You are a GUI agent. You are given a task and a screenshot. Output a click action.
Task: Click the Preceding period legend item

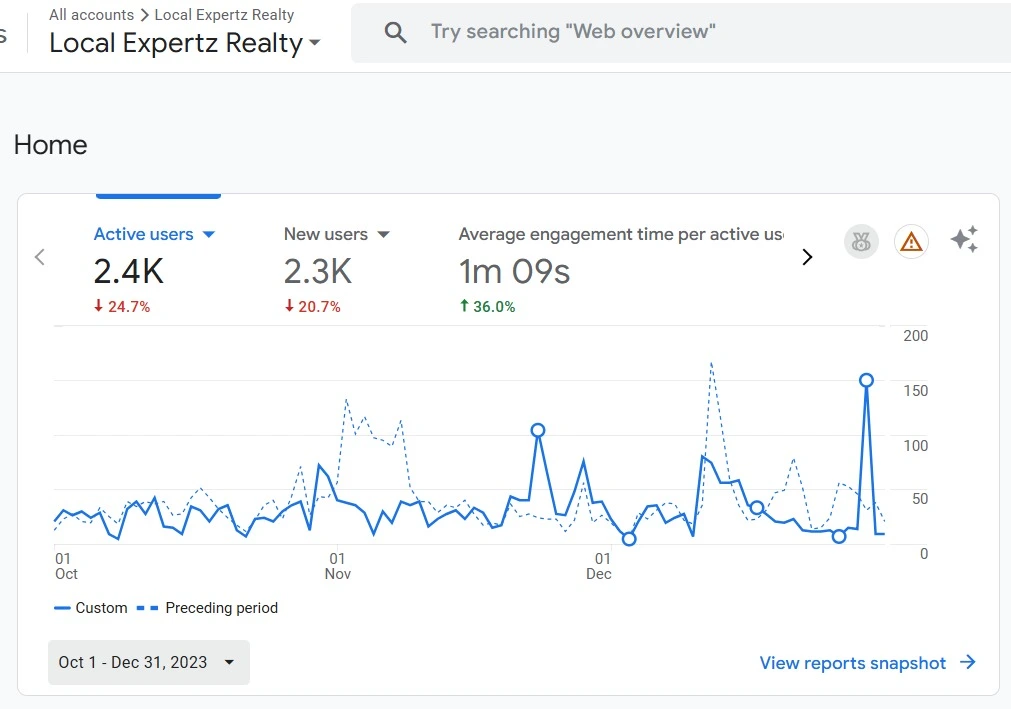coord(220,608)
